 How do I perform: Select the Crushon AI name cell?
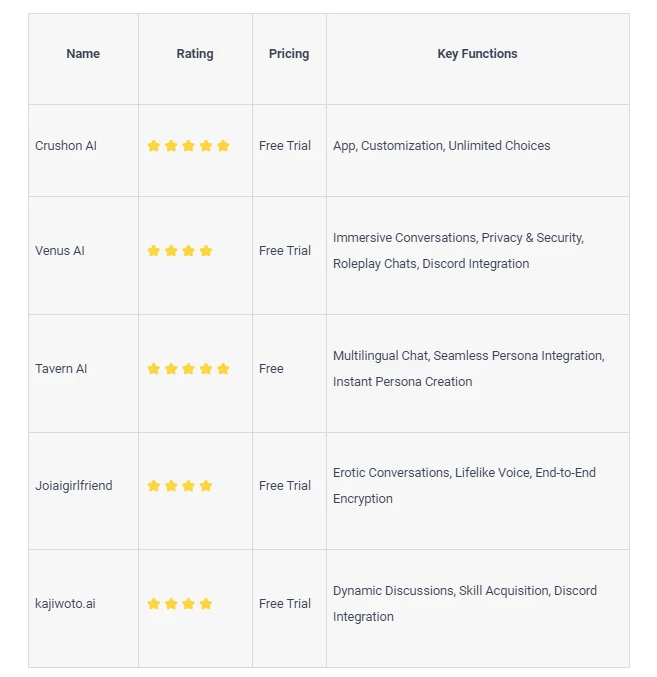click(66, 146)
